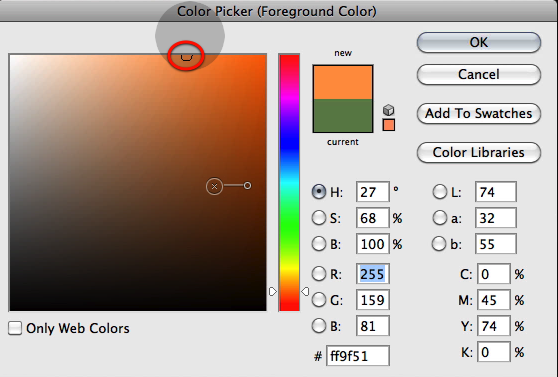Click the out-of-gamut warning cube icon

[x=389, y=110]
